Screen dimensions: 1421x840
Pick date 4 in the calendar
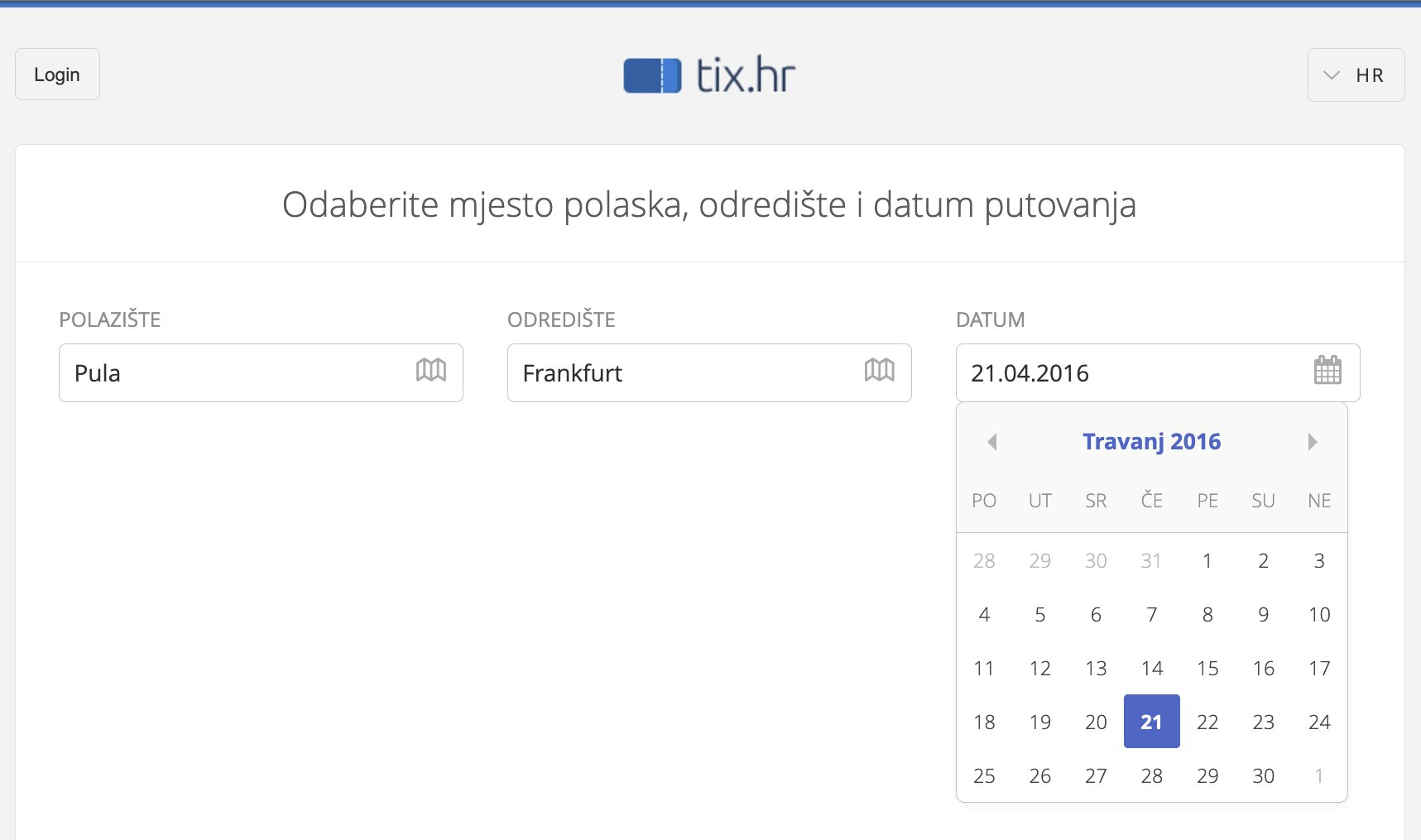(x=984, y=614)
